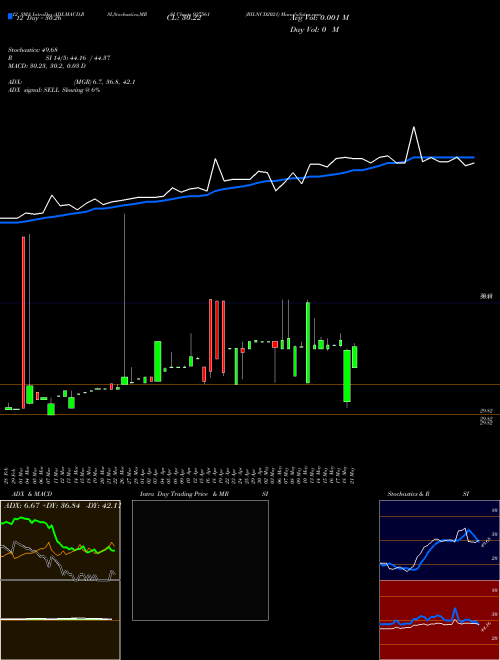Select the 'Avg Vol: 0.001 M' text
The height and width of the screenshot is (660, 500).
pyautogui.click(x=319, y=18)
